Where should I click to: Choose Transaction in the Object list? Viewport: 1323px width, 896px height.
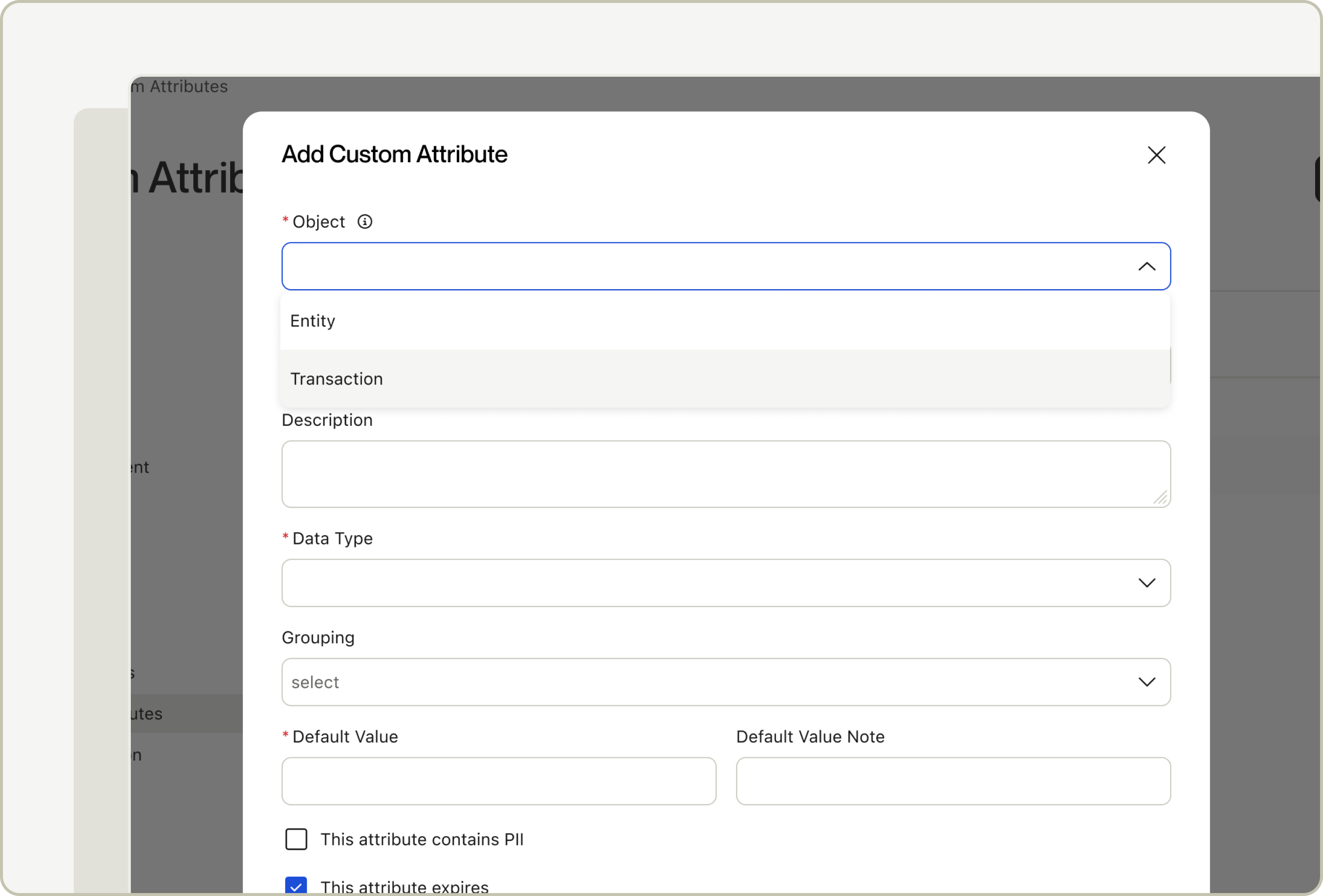tap(336, 379)
